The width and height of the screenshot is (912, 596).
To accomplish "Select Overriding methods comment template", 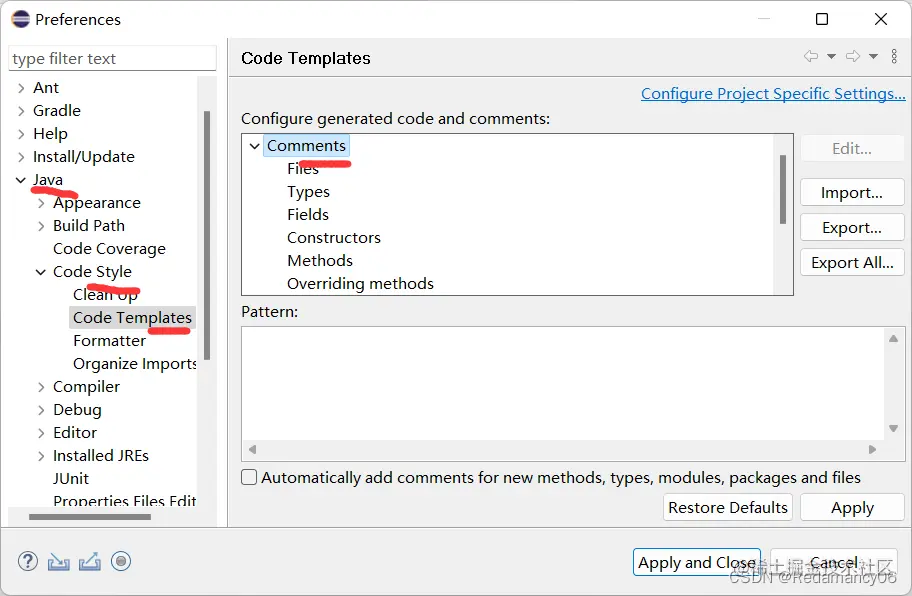I will coord(360,284).
